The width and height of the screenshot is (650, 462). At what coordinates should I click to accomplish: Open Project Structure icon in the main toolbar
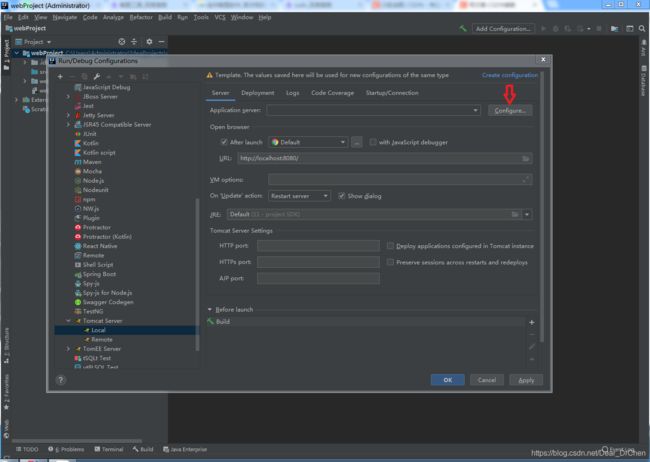[614, 29]
